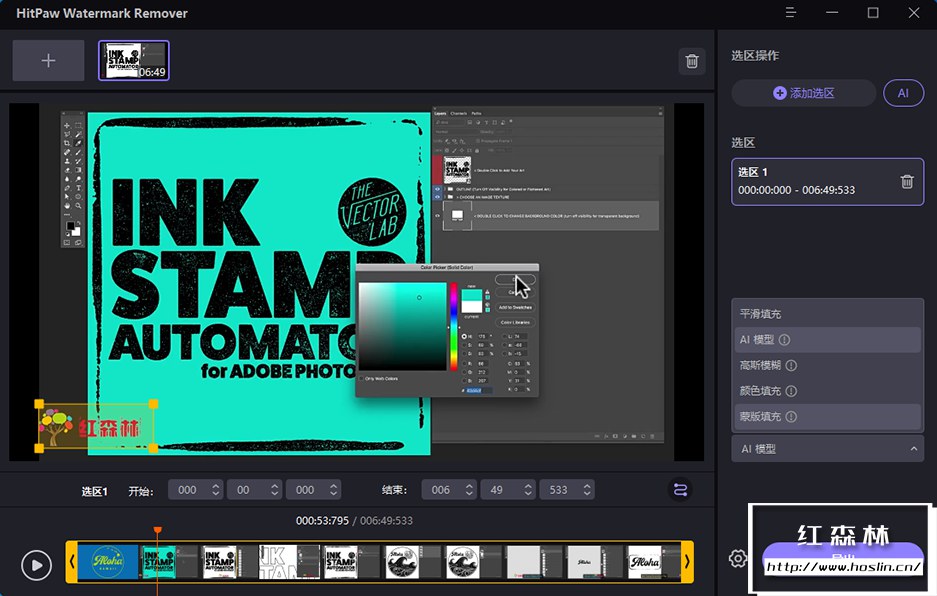937x596 pixels.
Task: Click the end seconds input field 49
Action: [x=498, y=490]
